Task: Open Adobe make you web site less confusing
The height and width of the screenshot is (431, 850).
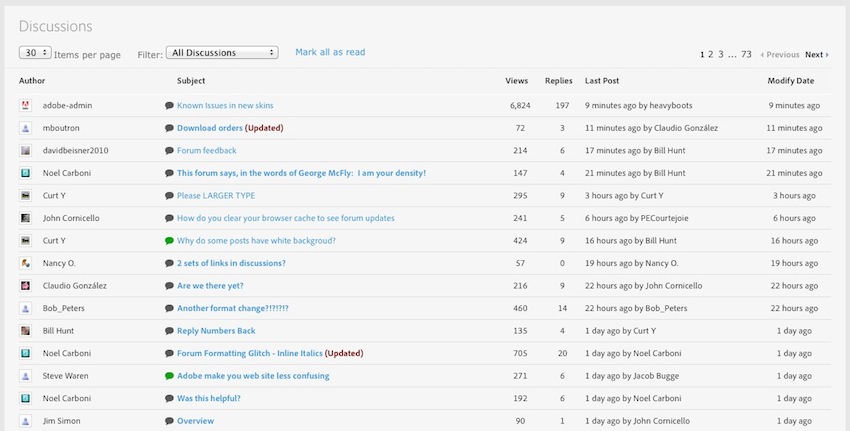Action: coord(253,376)
